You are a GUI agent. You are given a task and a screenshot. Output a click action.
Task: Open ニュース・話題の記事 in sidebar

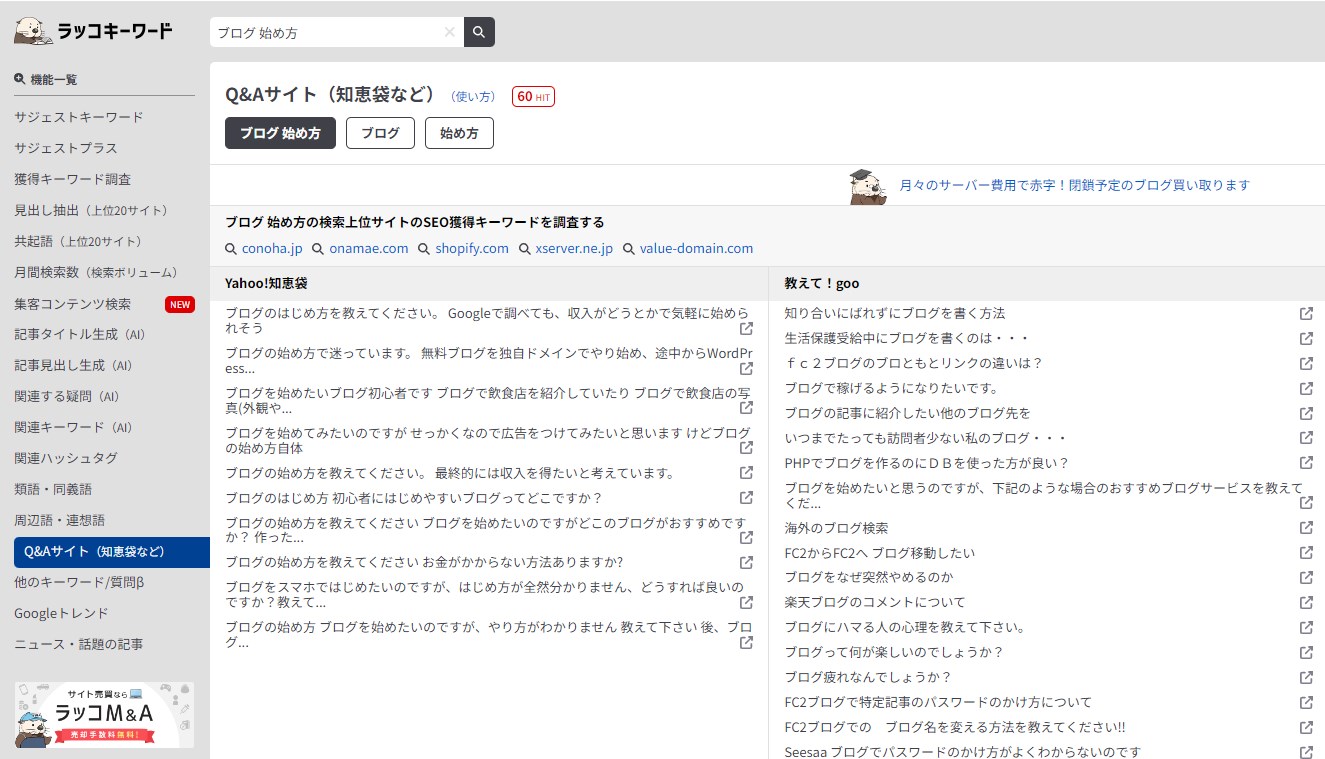(79, 644)
